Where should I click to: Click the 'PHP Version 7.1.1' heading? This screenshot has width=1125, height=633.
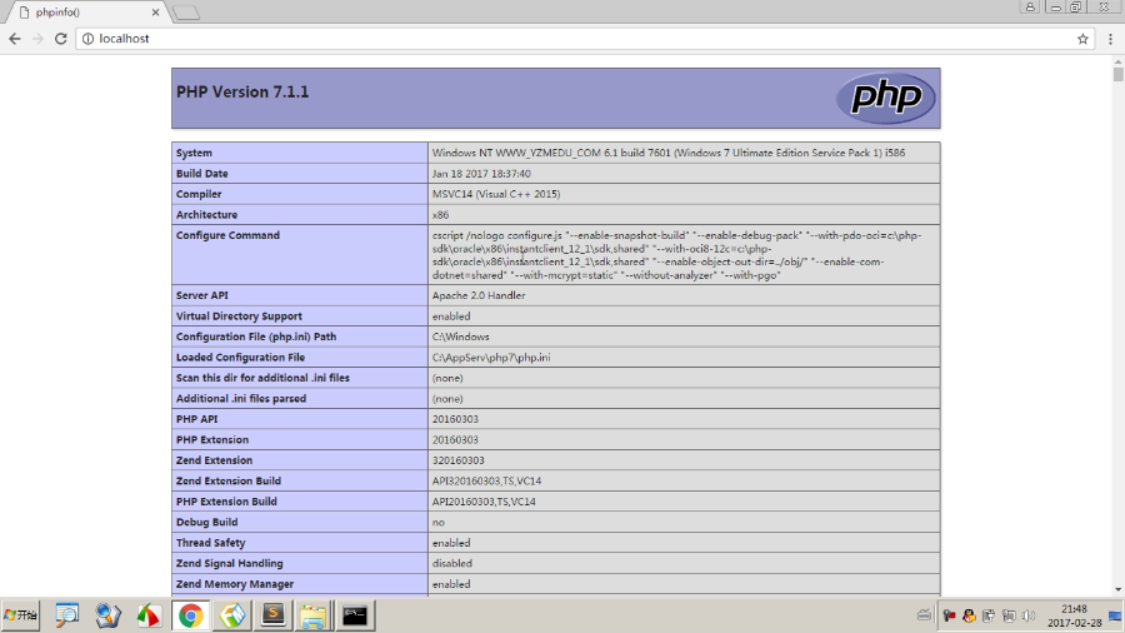243,92
